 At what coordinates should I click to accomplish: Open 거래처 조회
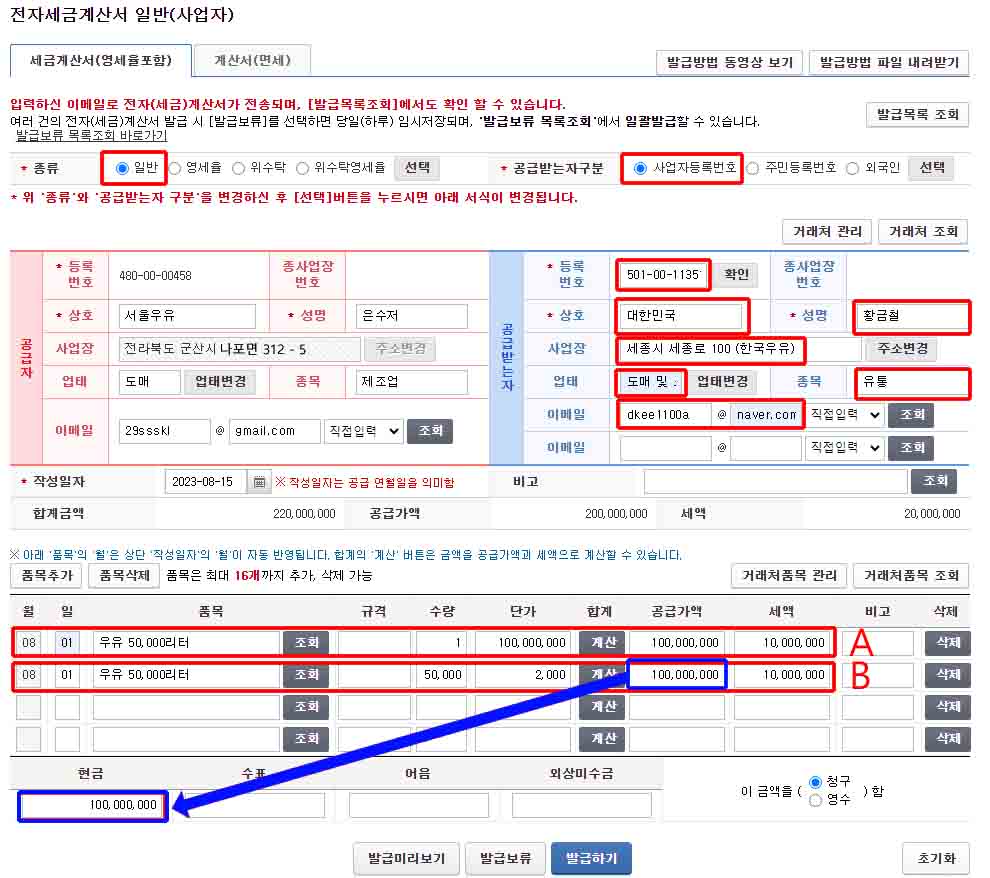923,232
